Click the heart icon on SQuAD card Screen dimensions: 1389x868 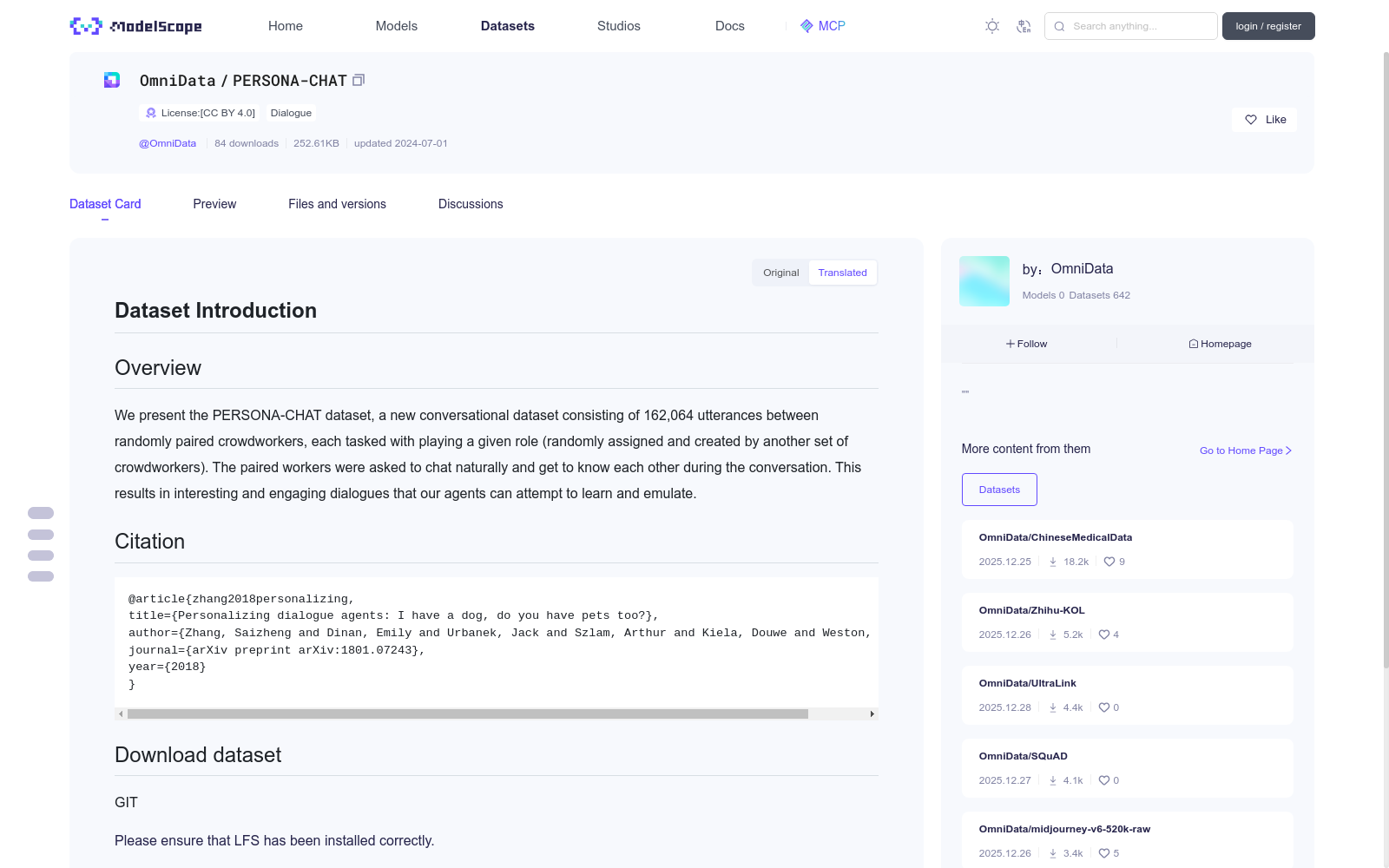[1103, 780]
